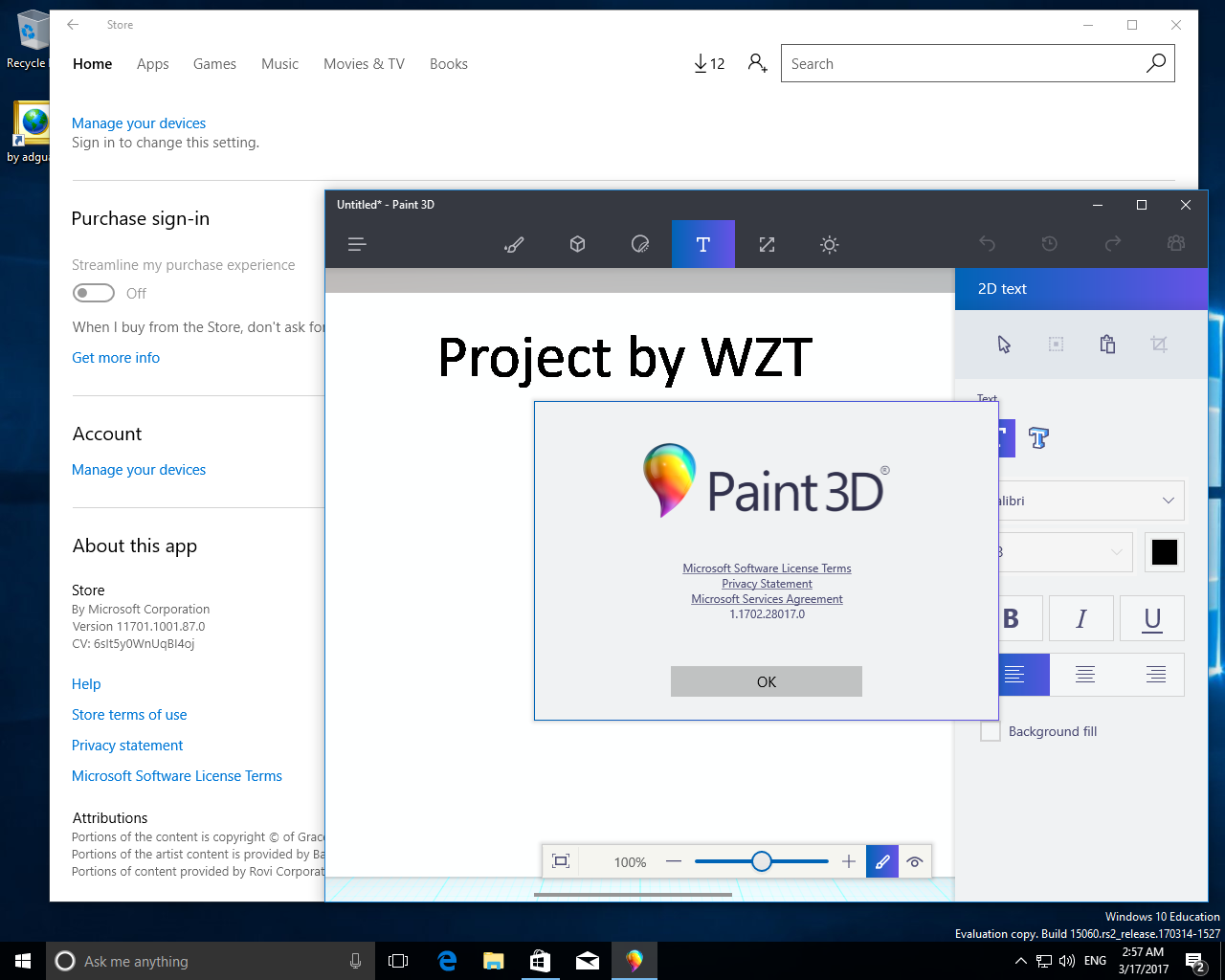The height and width of the screenshot is (980, 1225).
Task: Click the fit-to-screen icon in zoom bar
Action: tap(562, 861)
